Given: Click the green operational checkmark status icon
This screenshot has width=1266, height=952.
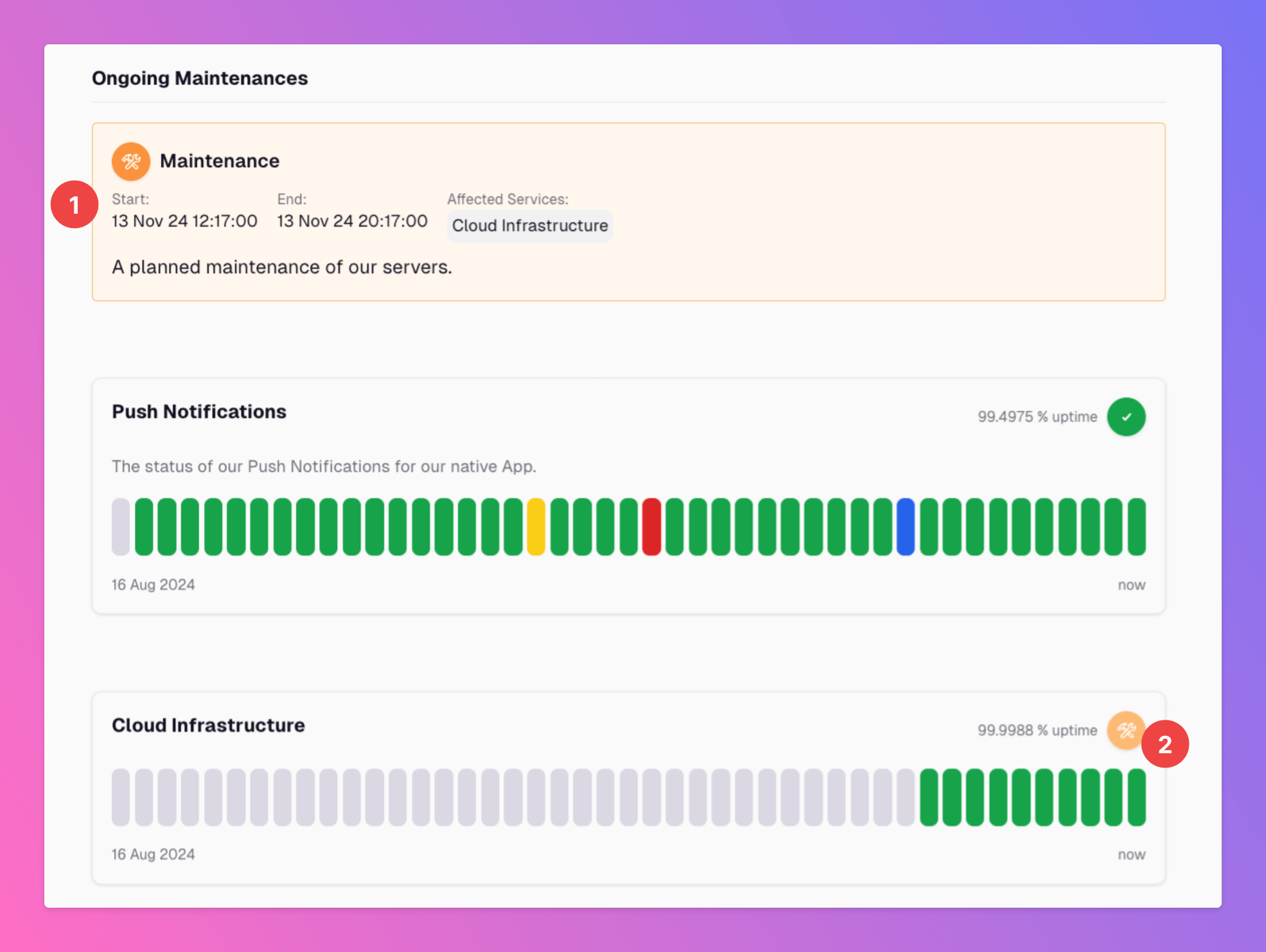Looking at the screenshot, I should pyautogui.click(x=1126, y=417).
